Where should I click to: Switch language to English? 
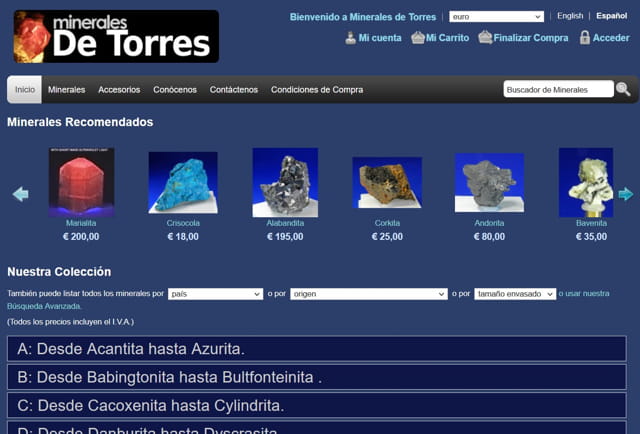[x=570, y=16]
